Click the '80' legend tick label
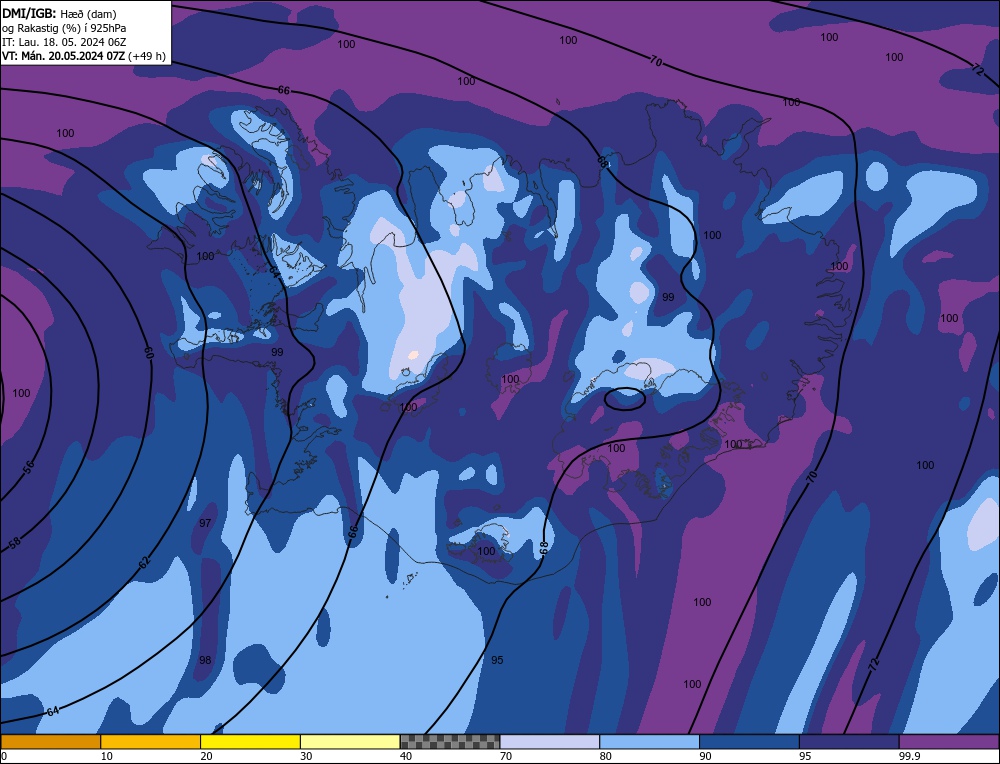The width and height of the screenshot is (1000, 764). 606,756
